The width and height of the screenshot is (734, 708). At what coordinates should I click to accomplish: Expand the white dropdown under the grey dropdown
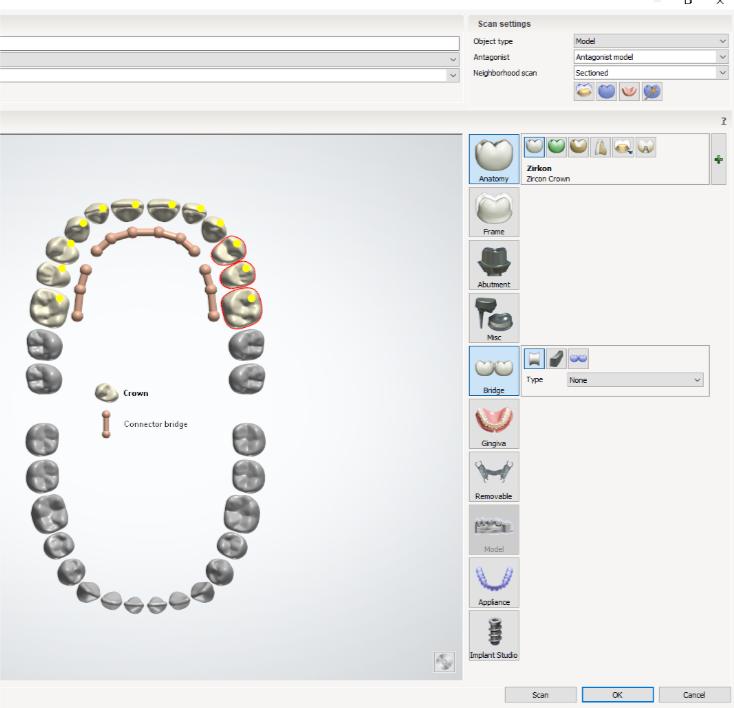[229, 75]
